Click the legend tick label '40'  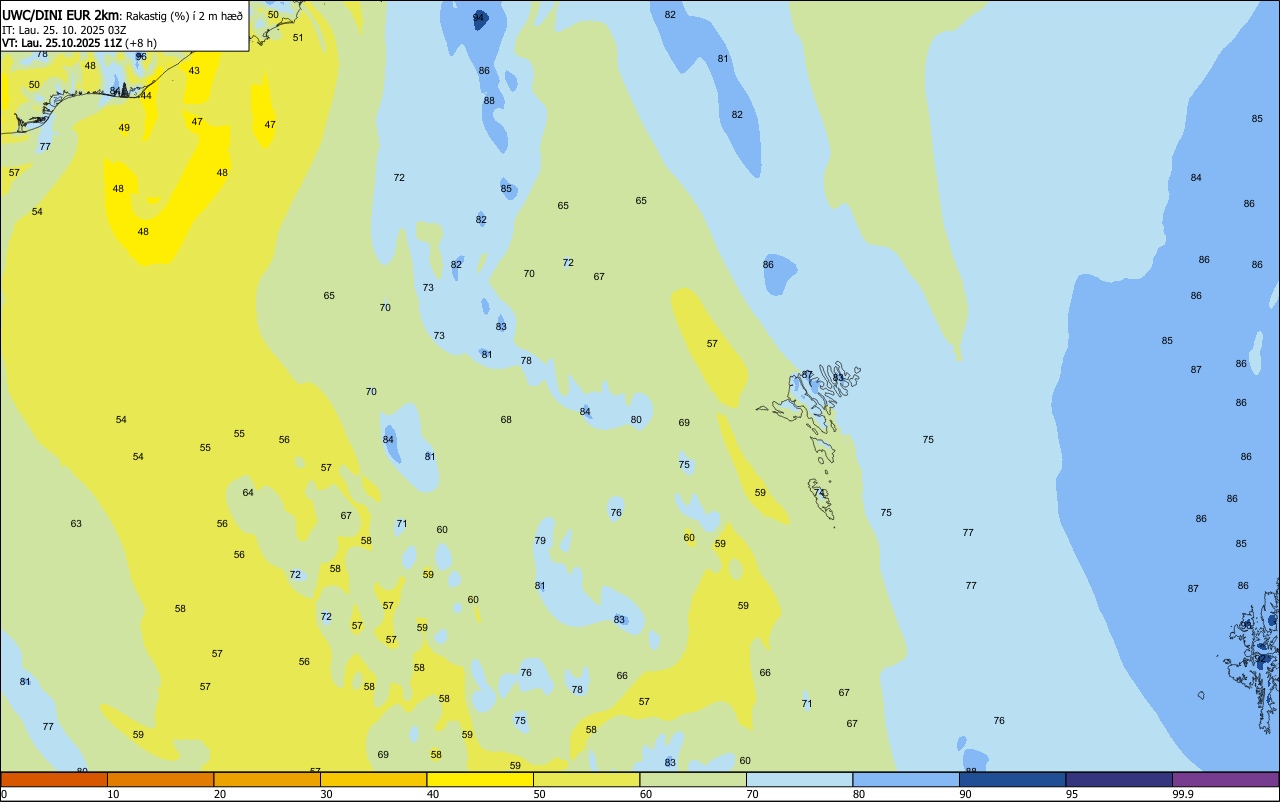pyautogui.click(x=432, y=794)
